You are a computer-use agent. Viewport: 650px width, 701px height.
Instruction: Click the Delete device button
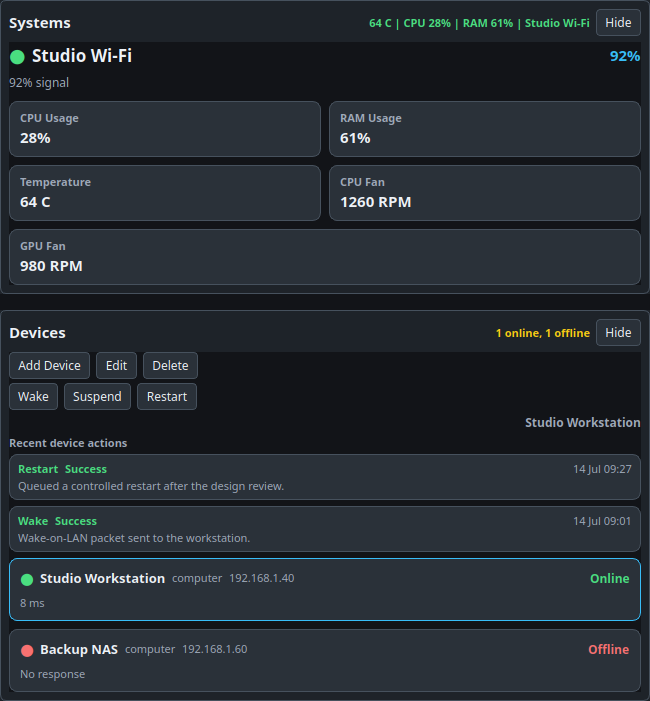click(x=170, y=366)
